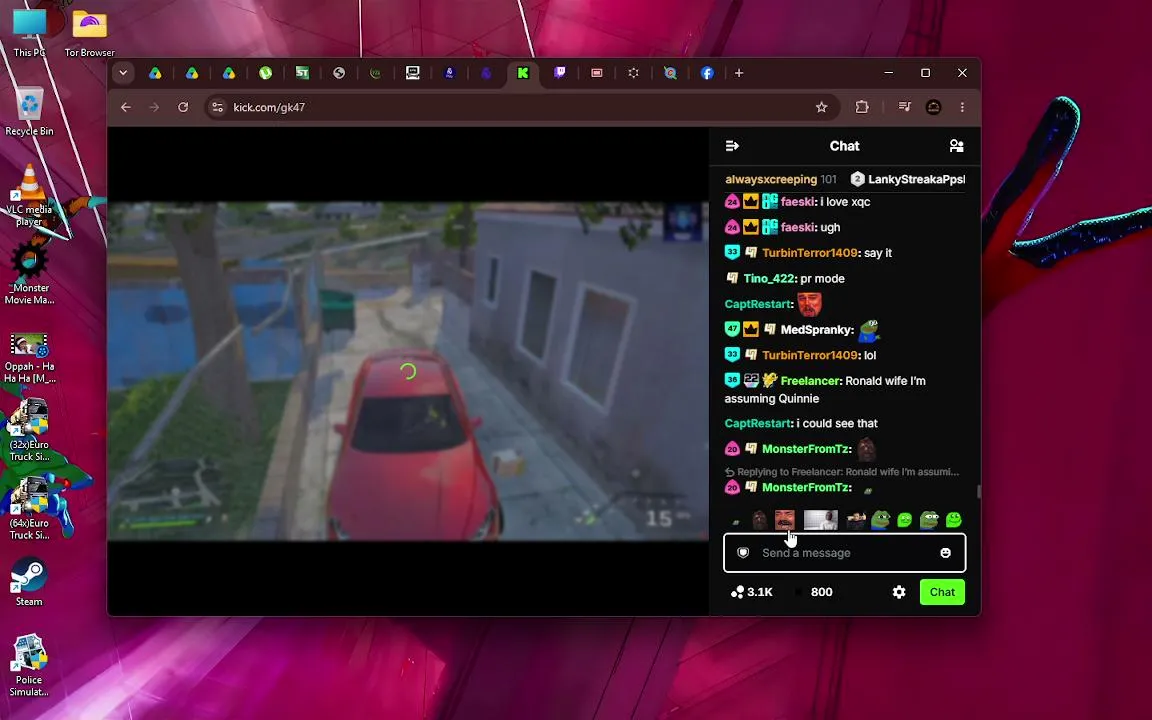This screenshot has height=720, width=1152.
Task: Open the media controls toolbar icon
Action: coord(904,107)
